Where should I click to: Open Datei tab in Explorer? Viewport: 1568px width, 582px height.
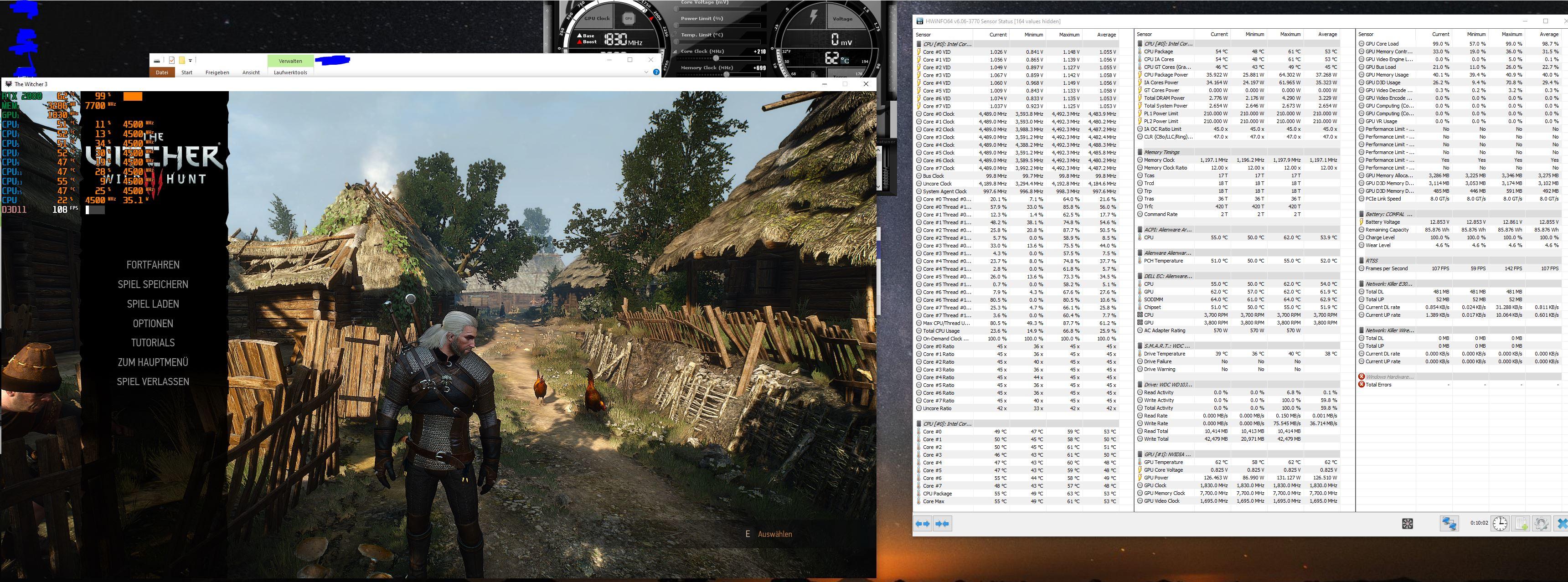click(162, 72)
